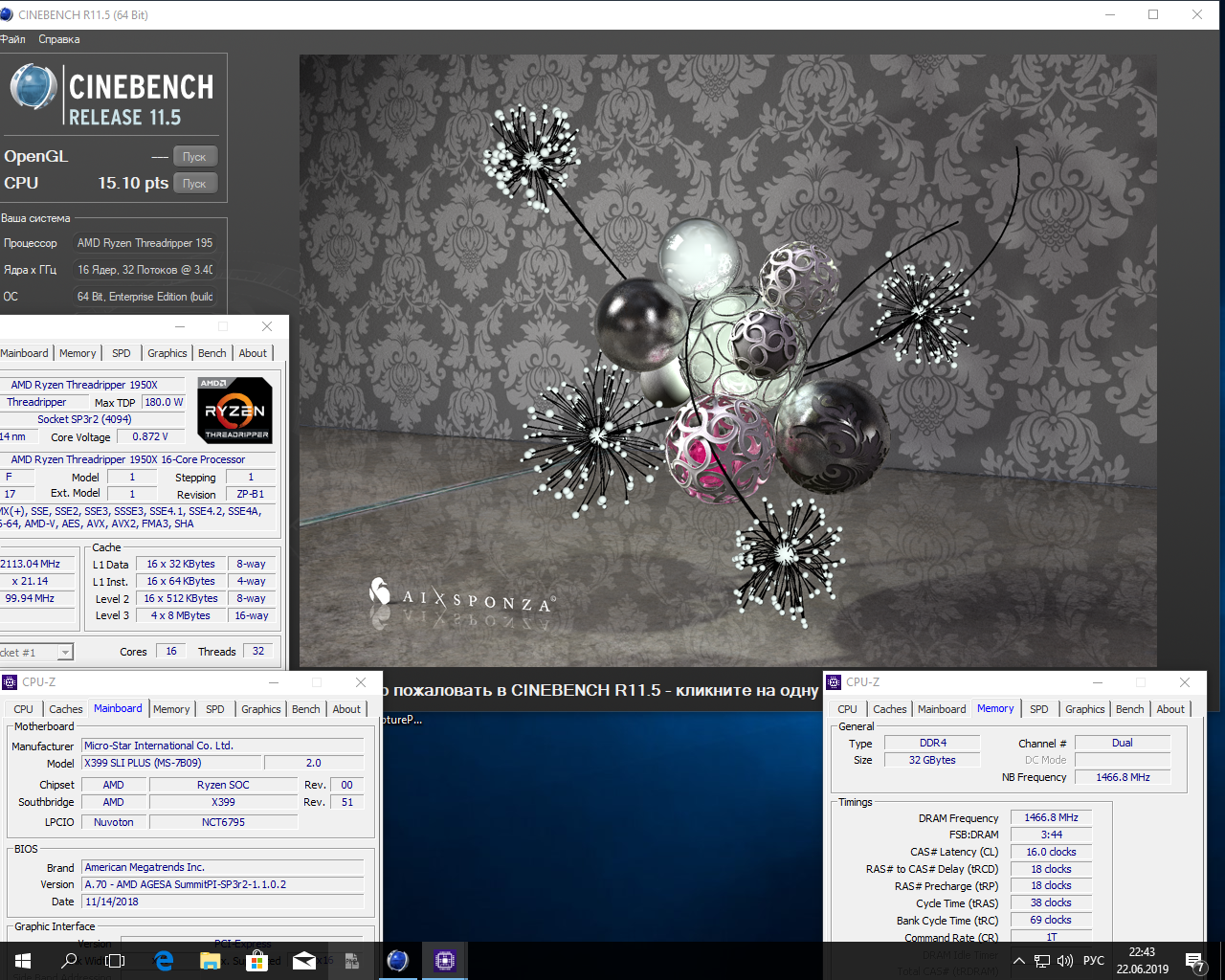Select CPU tab in CPU-Z Mainboard window
Screen dimensions: 1225x980
[24, 709]
